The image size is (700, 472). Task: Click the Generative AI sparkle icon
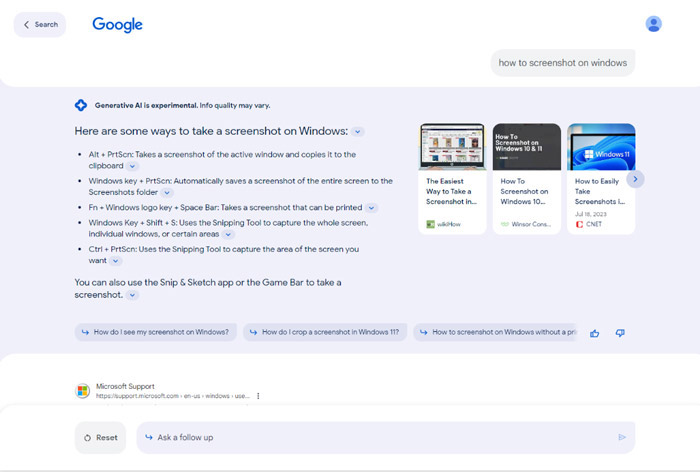tap(81, 105)
